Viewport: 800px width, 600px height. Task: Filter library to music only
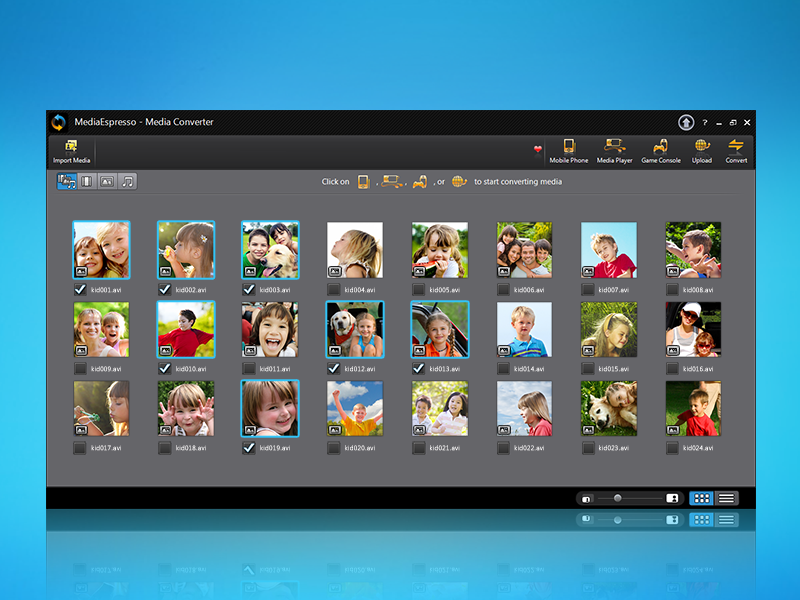127,181
